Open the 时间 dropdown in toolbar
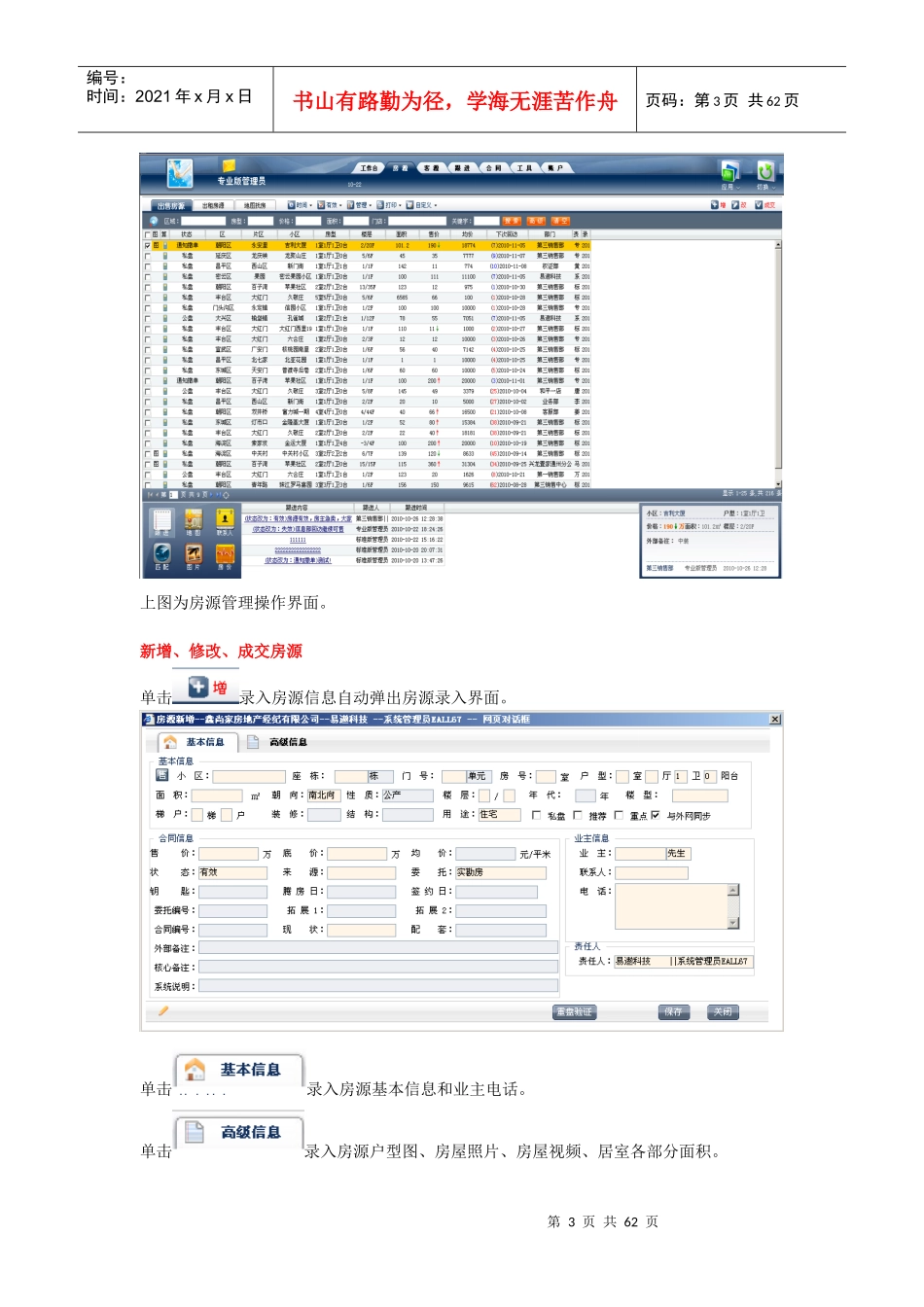924x1307 pixels. coord(300,205)
